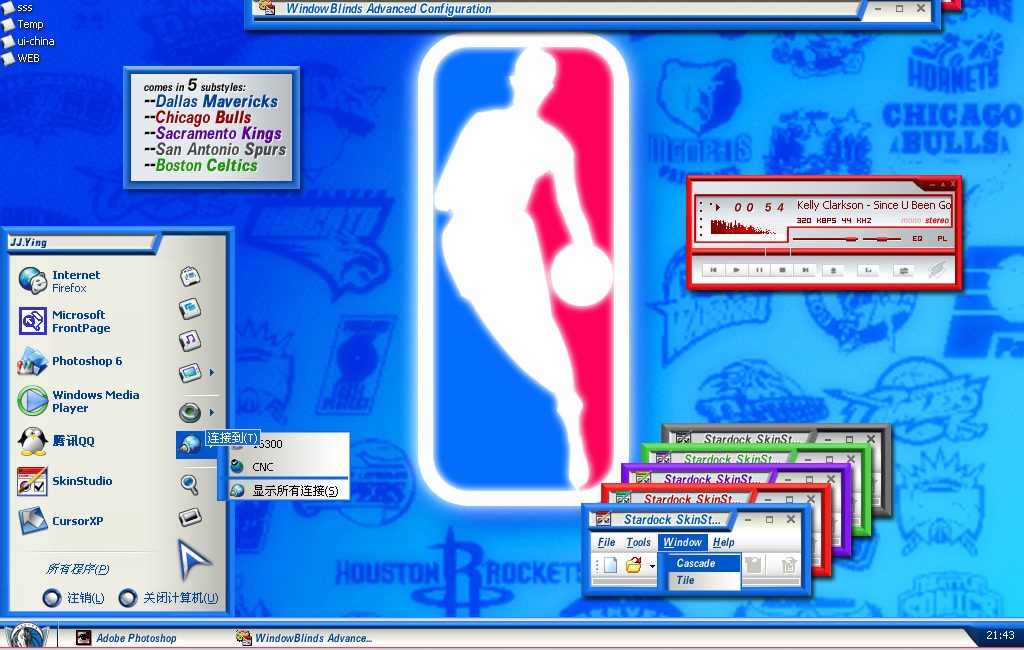Launch Microsoft FrontPage from the start menu

[64, 321]
